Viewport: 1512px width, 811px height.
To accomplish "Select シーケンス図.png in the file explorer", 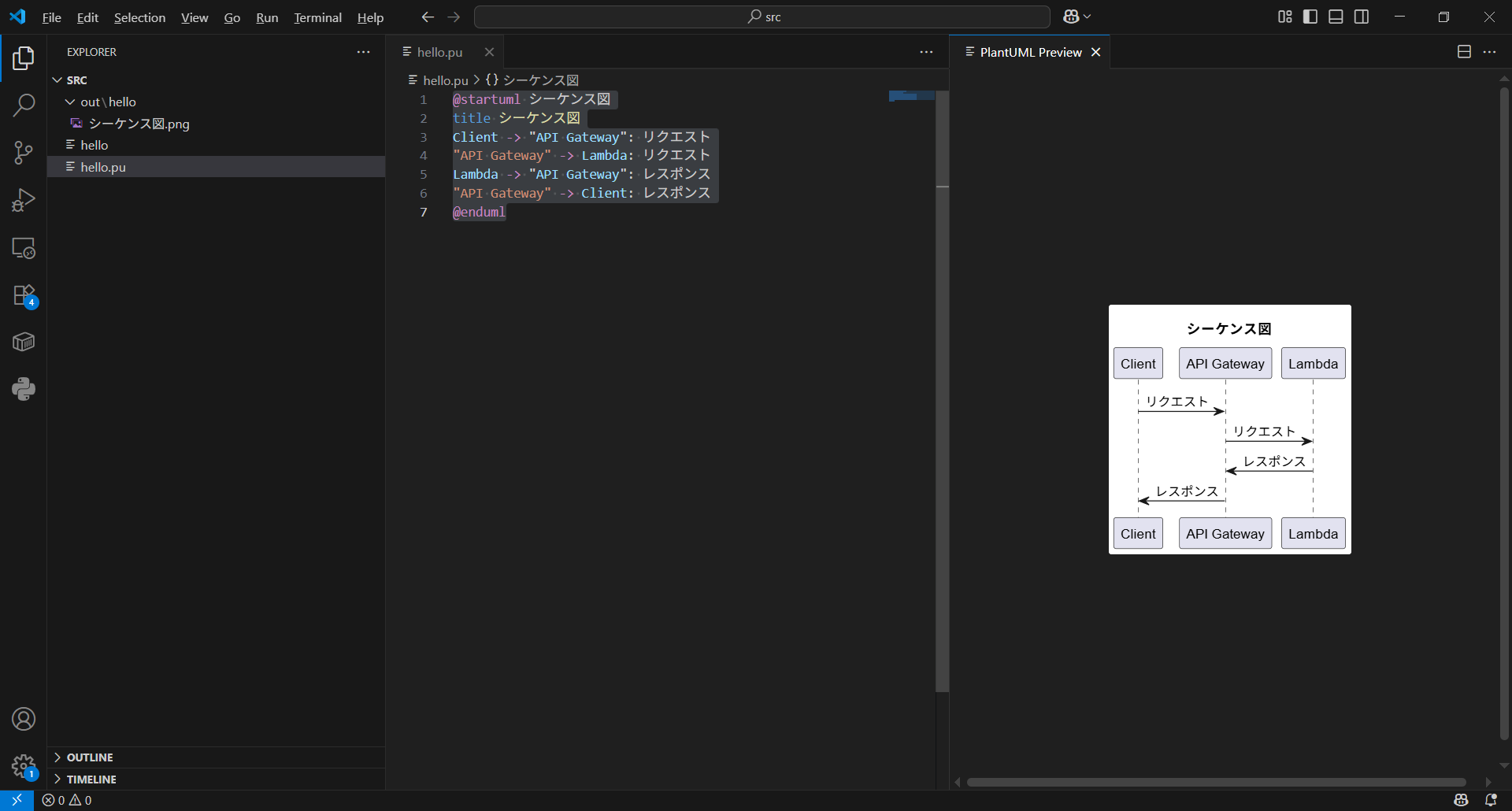I will click(139, 124).
